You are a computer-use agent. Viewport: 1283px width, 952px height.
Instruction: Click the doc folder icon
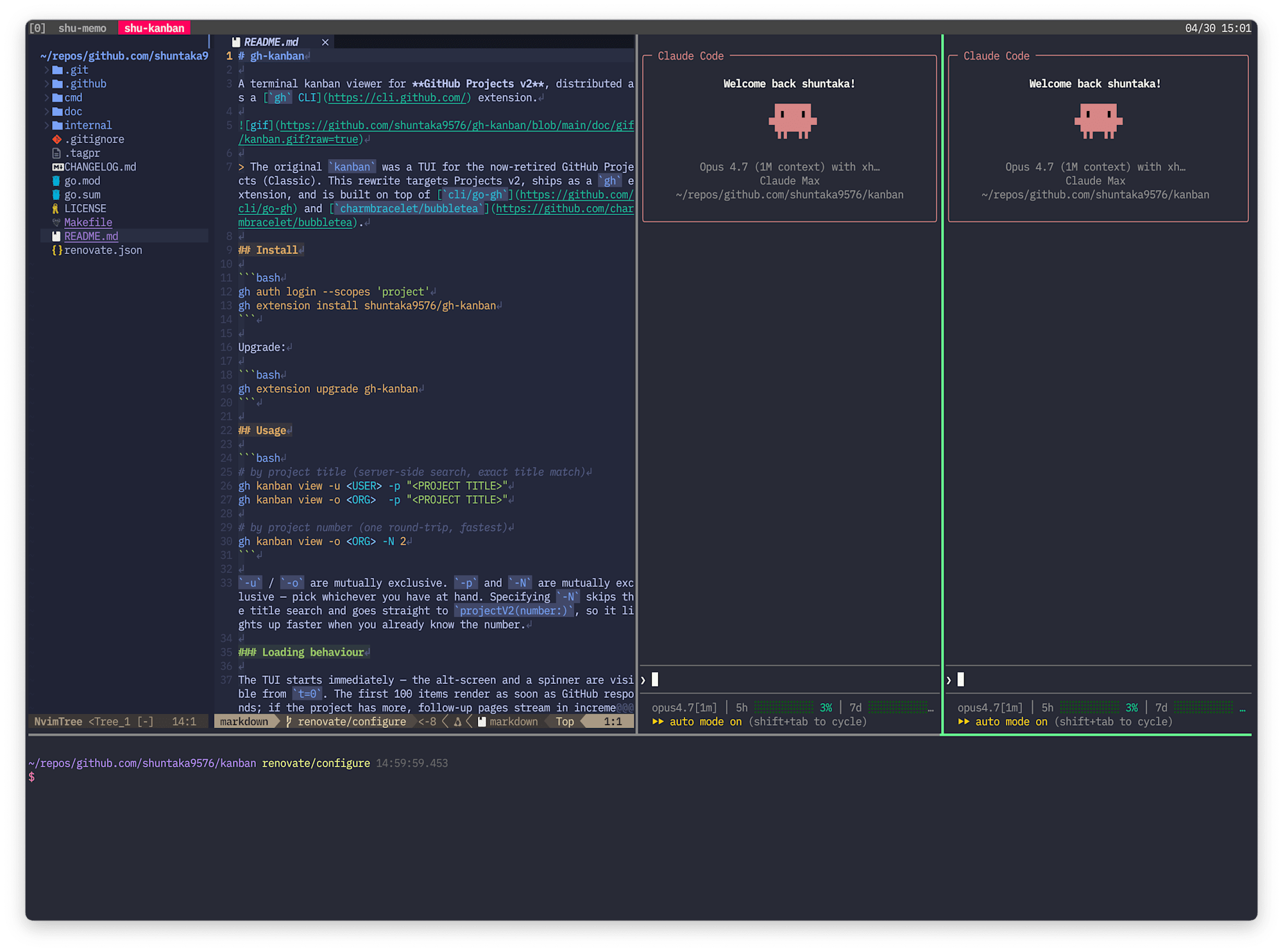(57, 112)
